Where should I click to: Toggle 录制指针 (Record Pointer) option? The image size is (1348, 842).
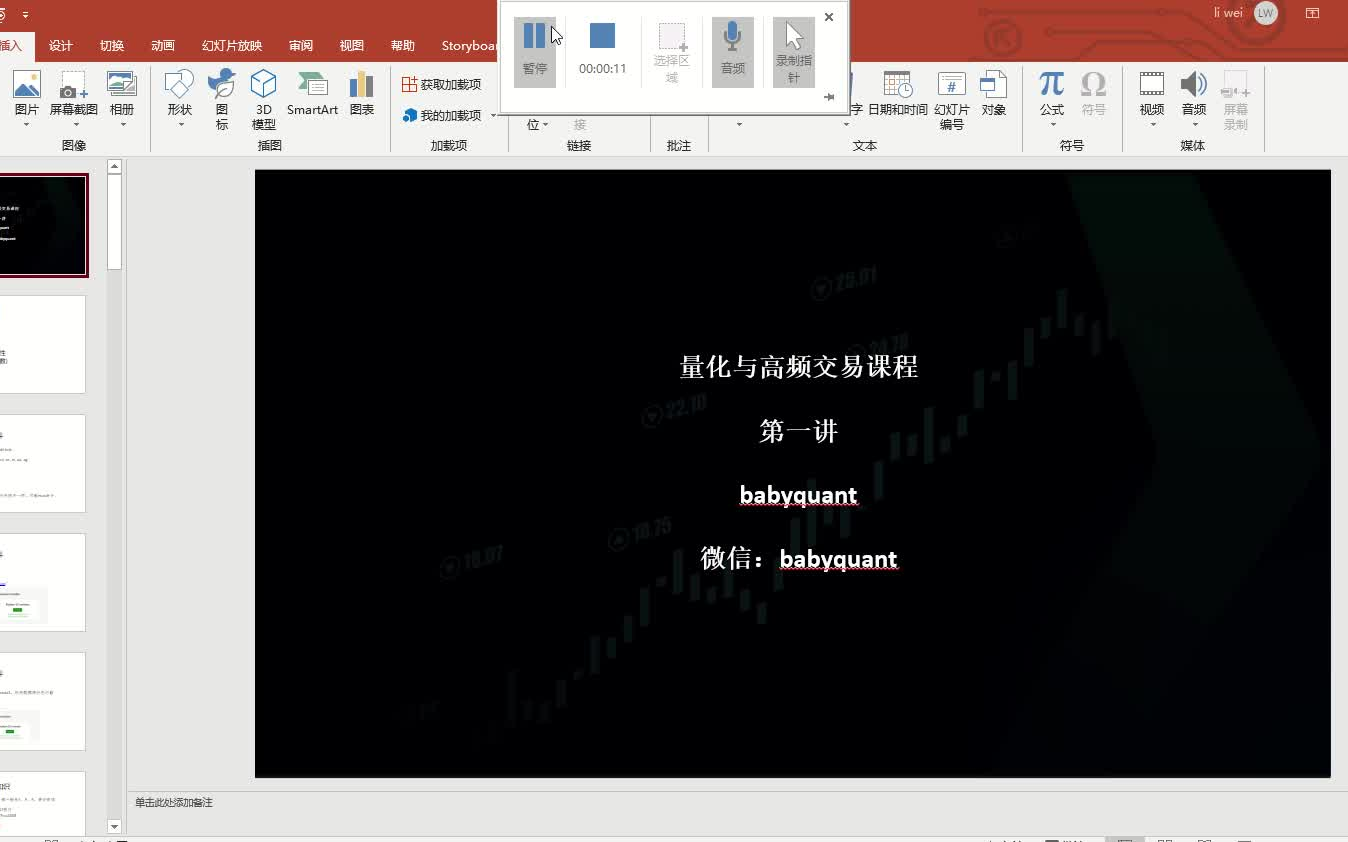point(792,44)
